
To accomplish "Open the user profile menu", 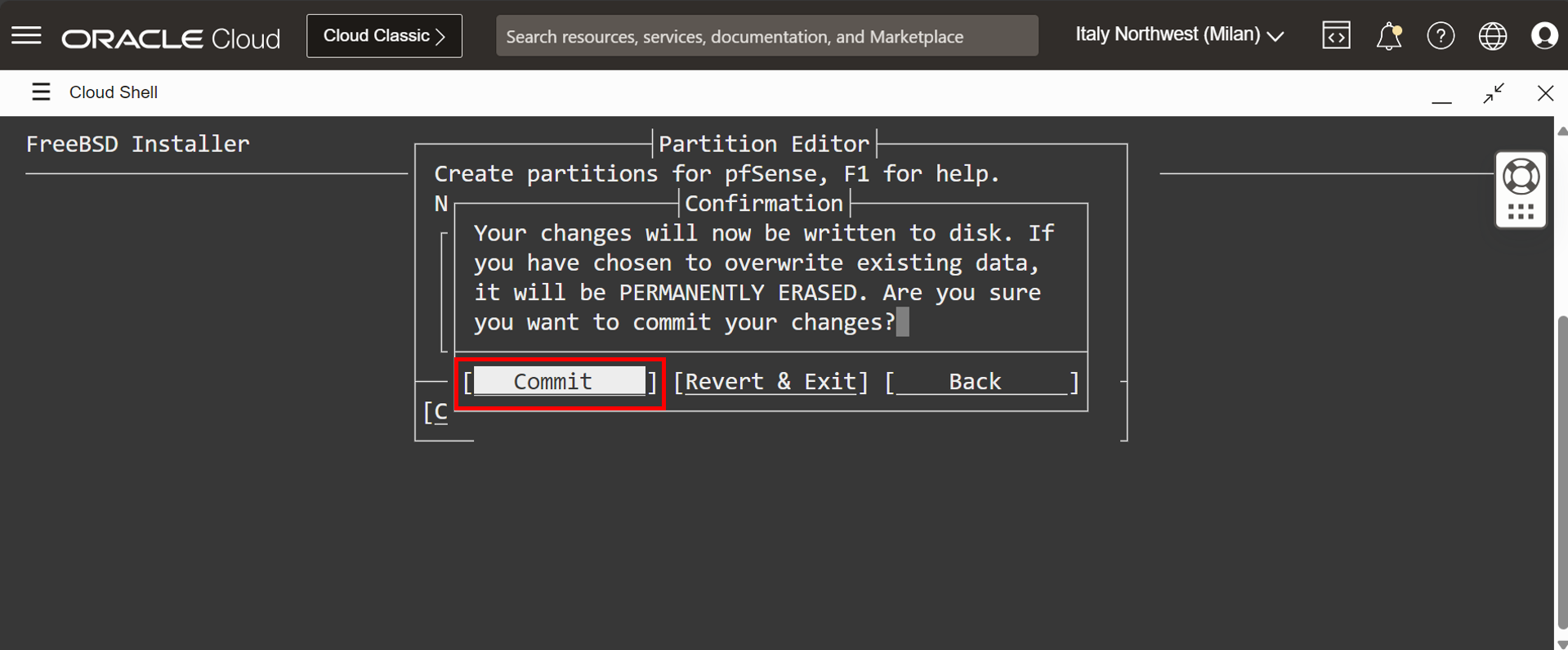I will [1543, 36].
